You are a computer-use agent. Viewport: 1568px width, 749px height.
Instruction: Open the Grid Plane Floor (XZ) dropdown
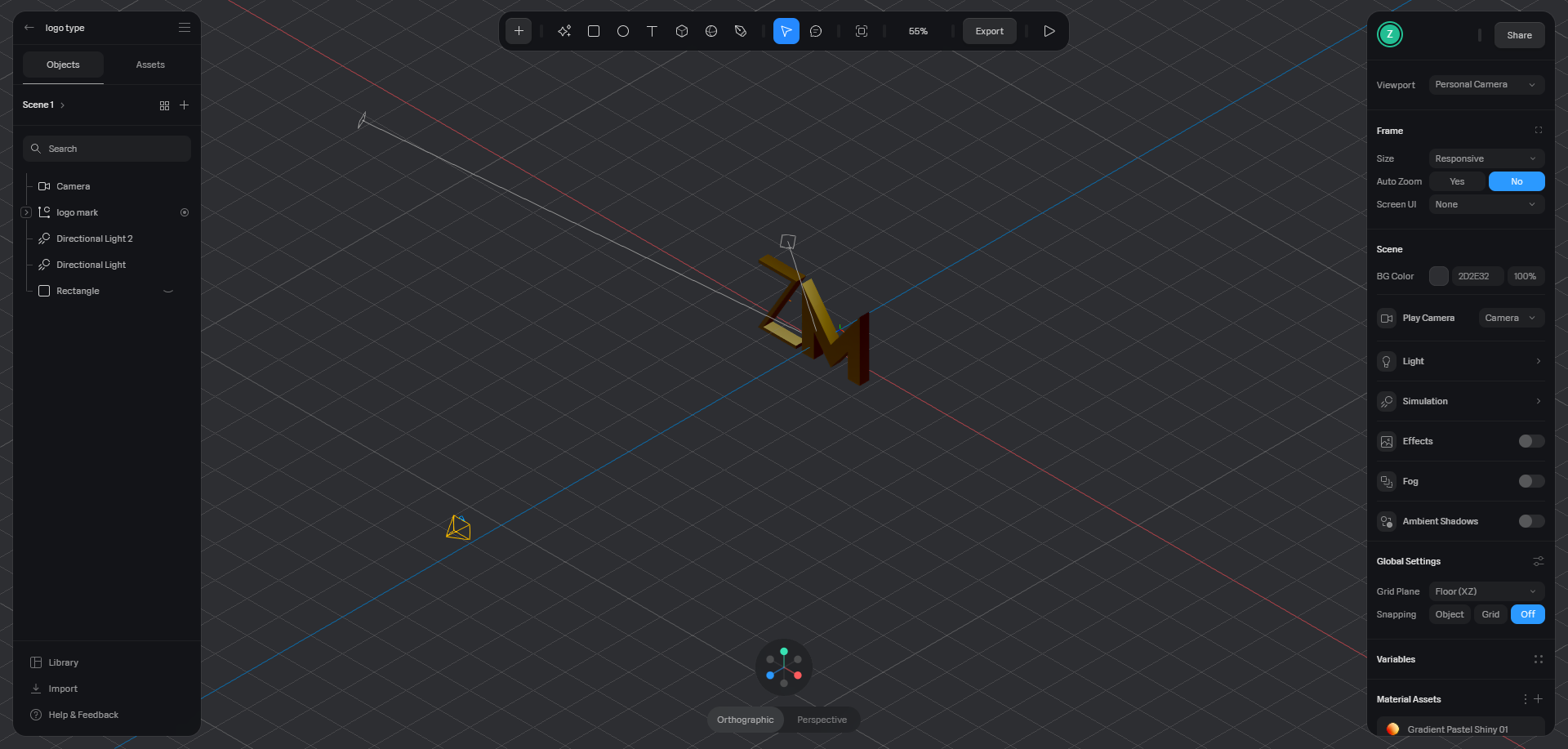[x=1486, y=591]
